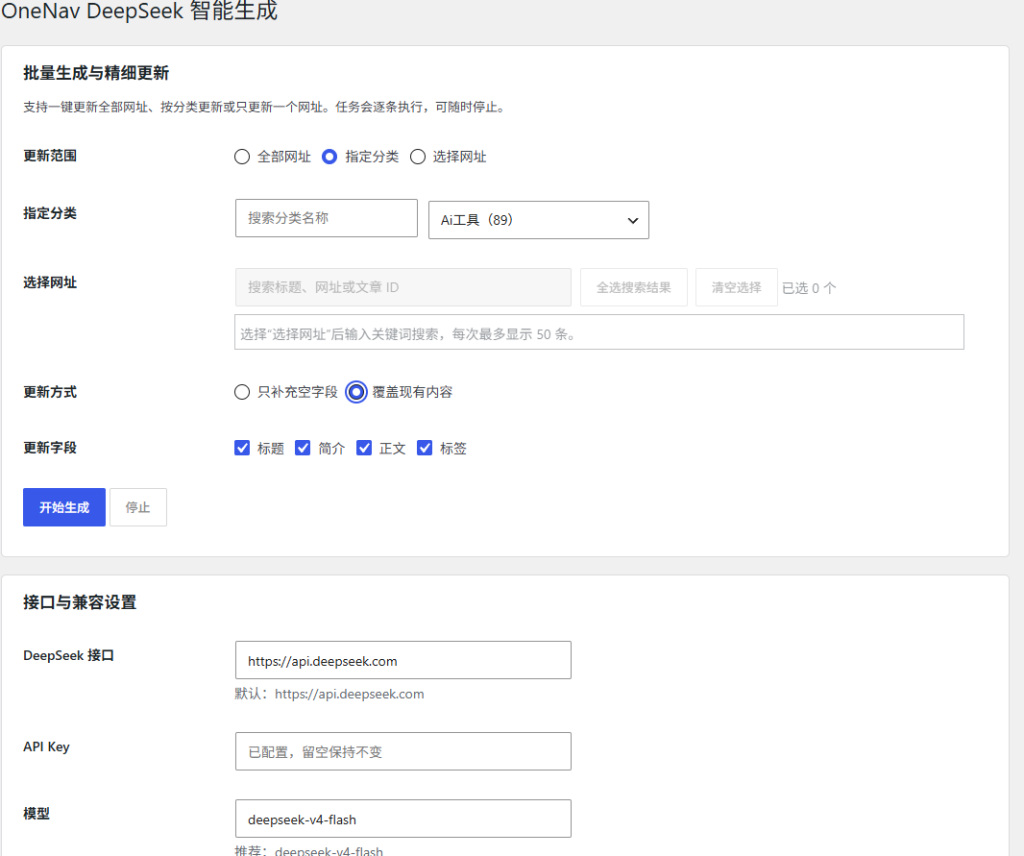Uncheck the 简介 field checkbox
The height and width of the screenshot is (856, 1024).
point(302,448)
